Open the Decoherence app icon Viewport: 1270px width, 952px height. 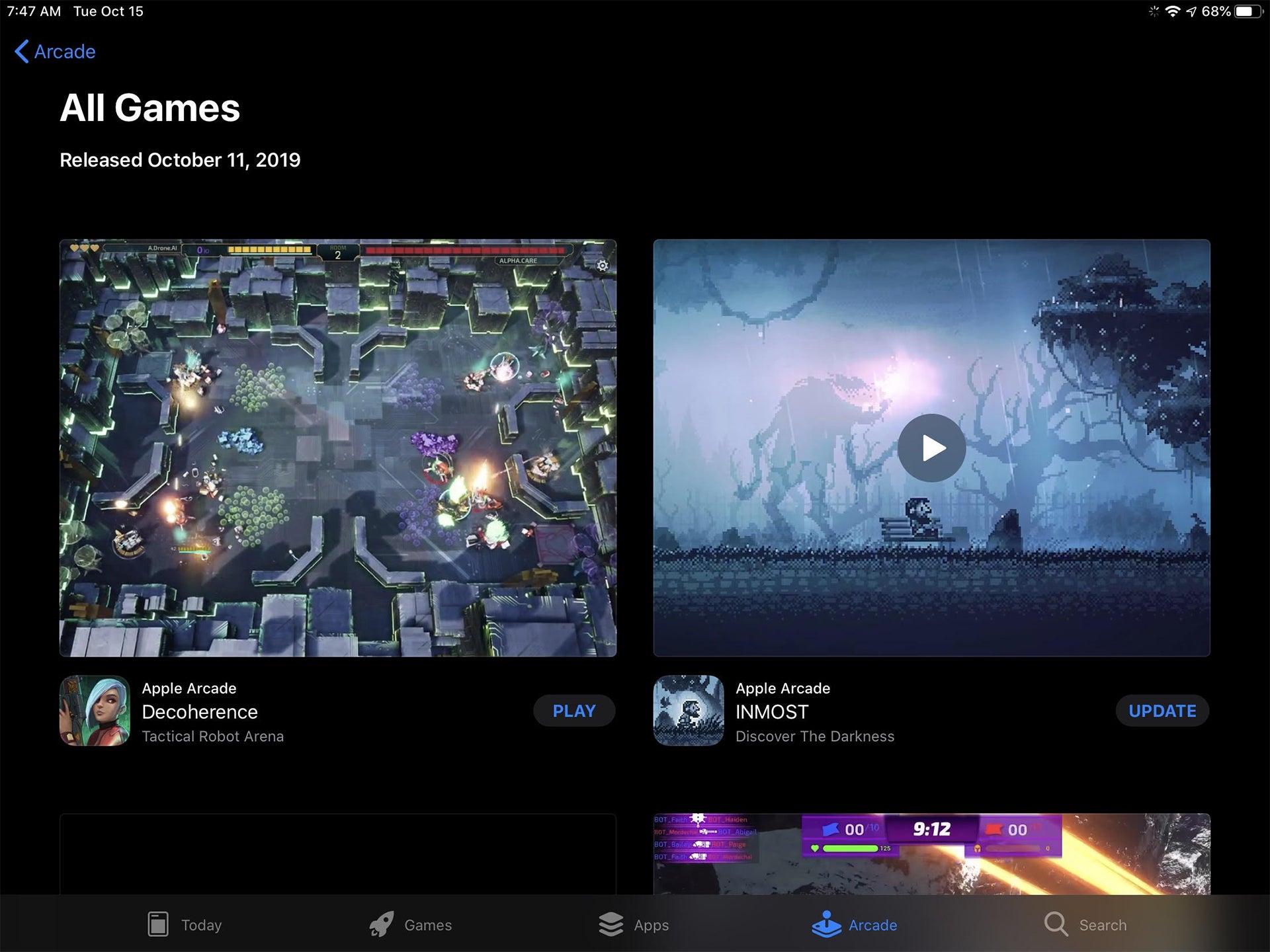click(95, 711)
